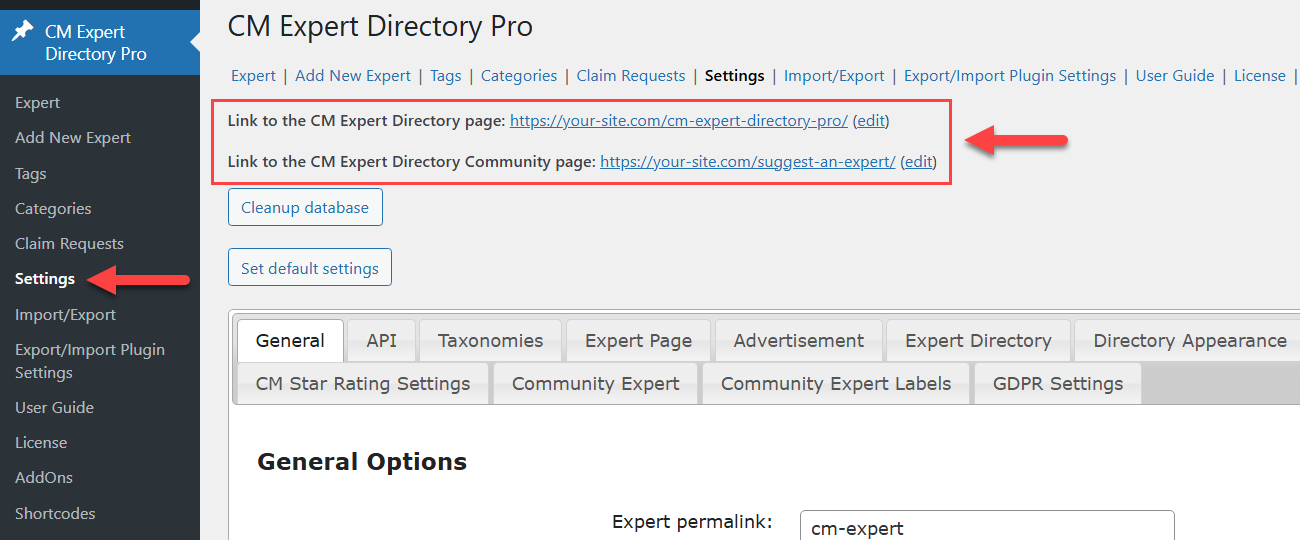The image size is (1300, 540).
Task: Select Settings in the sidebar menu
Action: [x=45, y=279]
